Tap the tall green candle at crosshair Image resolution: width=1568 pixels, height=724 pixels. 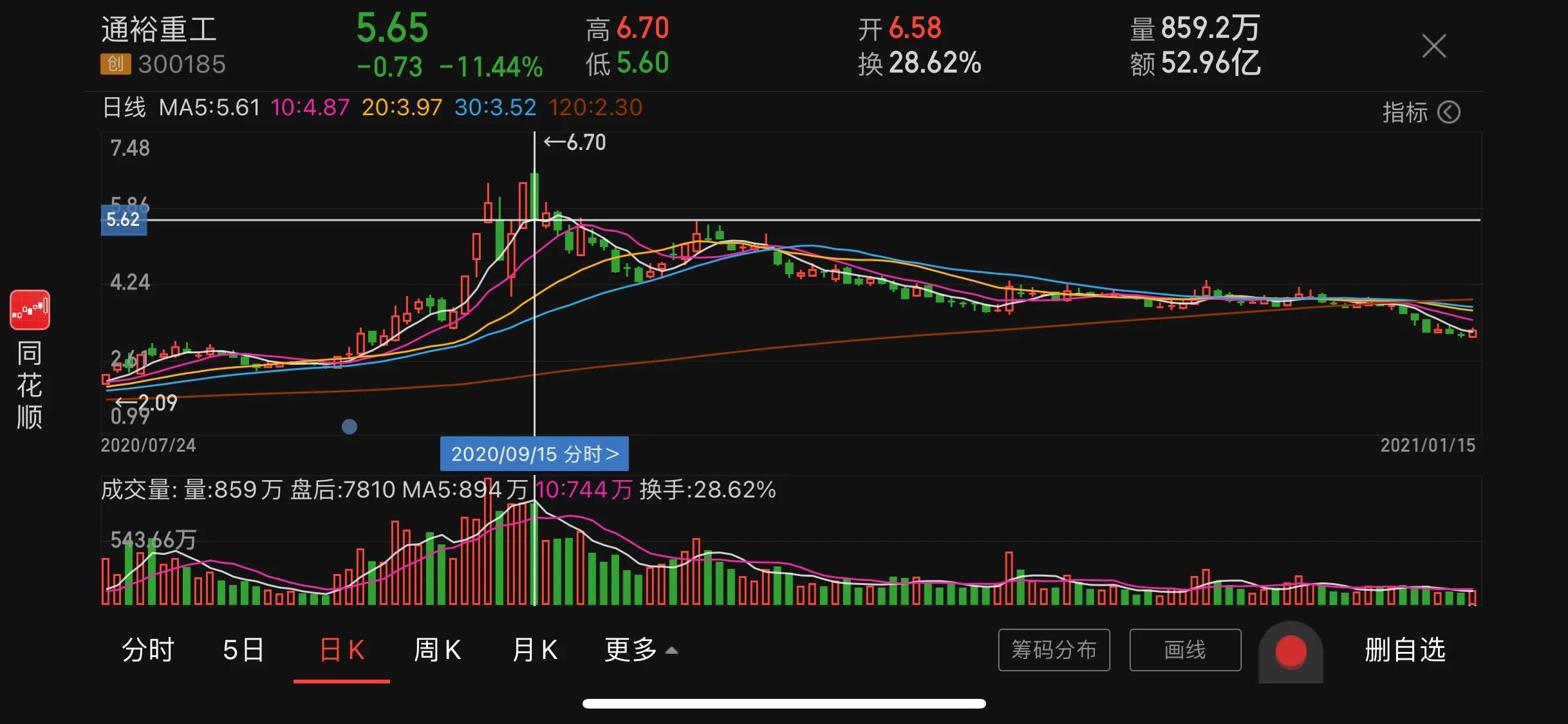[x=534, y=197]
